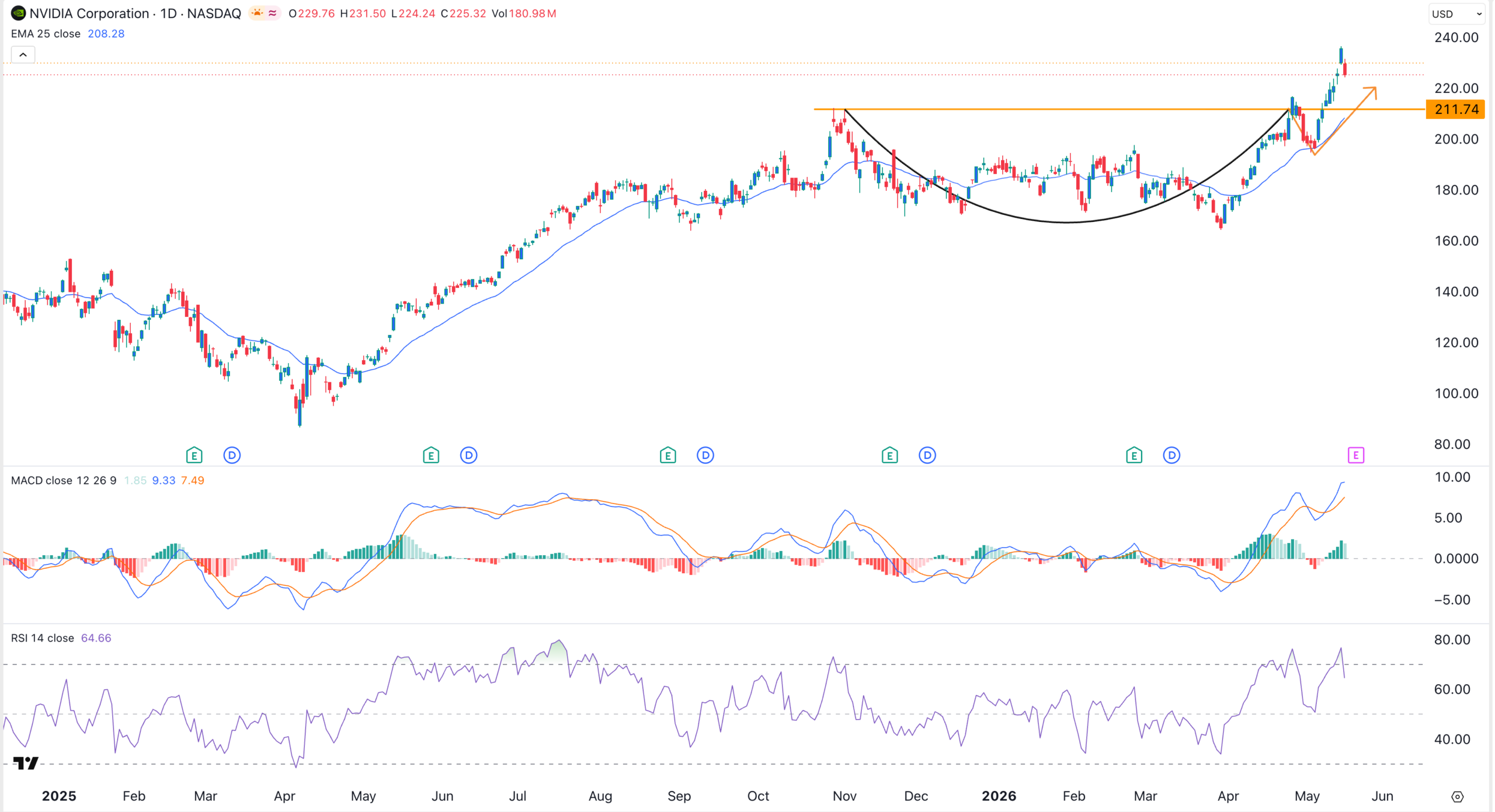Click the 140.00 price axis label
This screenshot has width=1495, height=812.
[x=1456, y=291]
